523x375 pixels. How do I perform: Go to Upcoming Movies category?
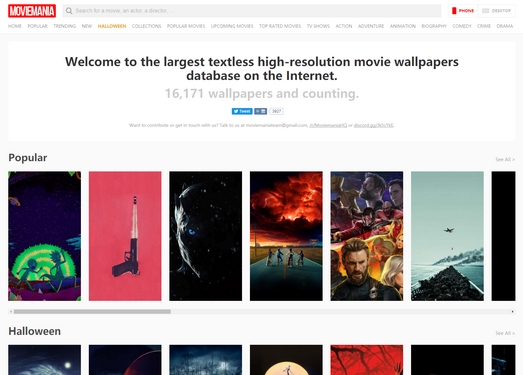coord(232,26)
